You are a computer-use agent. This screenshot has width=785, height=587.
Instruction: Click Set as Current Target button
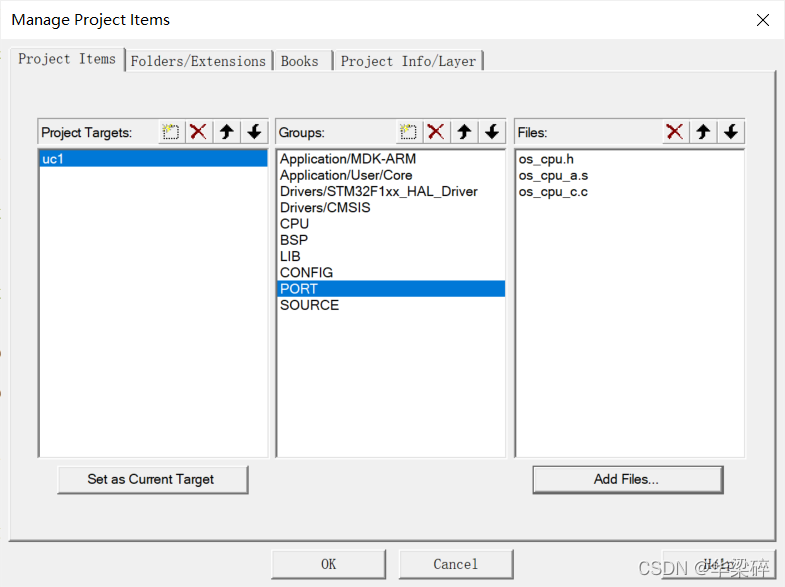click(x=153, y=479)
